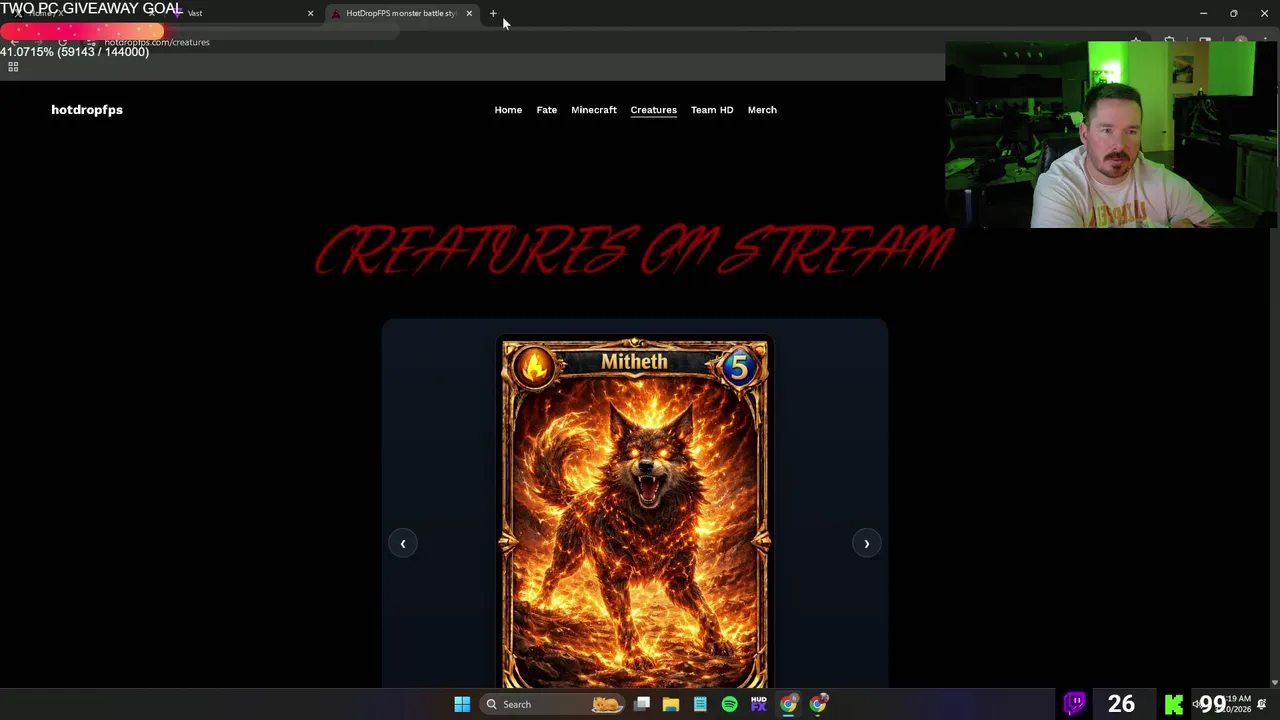1280x720 pixels.
Task: Open the HUD FX taskbar app
Action: (759, 704)
